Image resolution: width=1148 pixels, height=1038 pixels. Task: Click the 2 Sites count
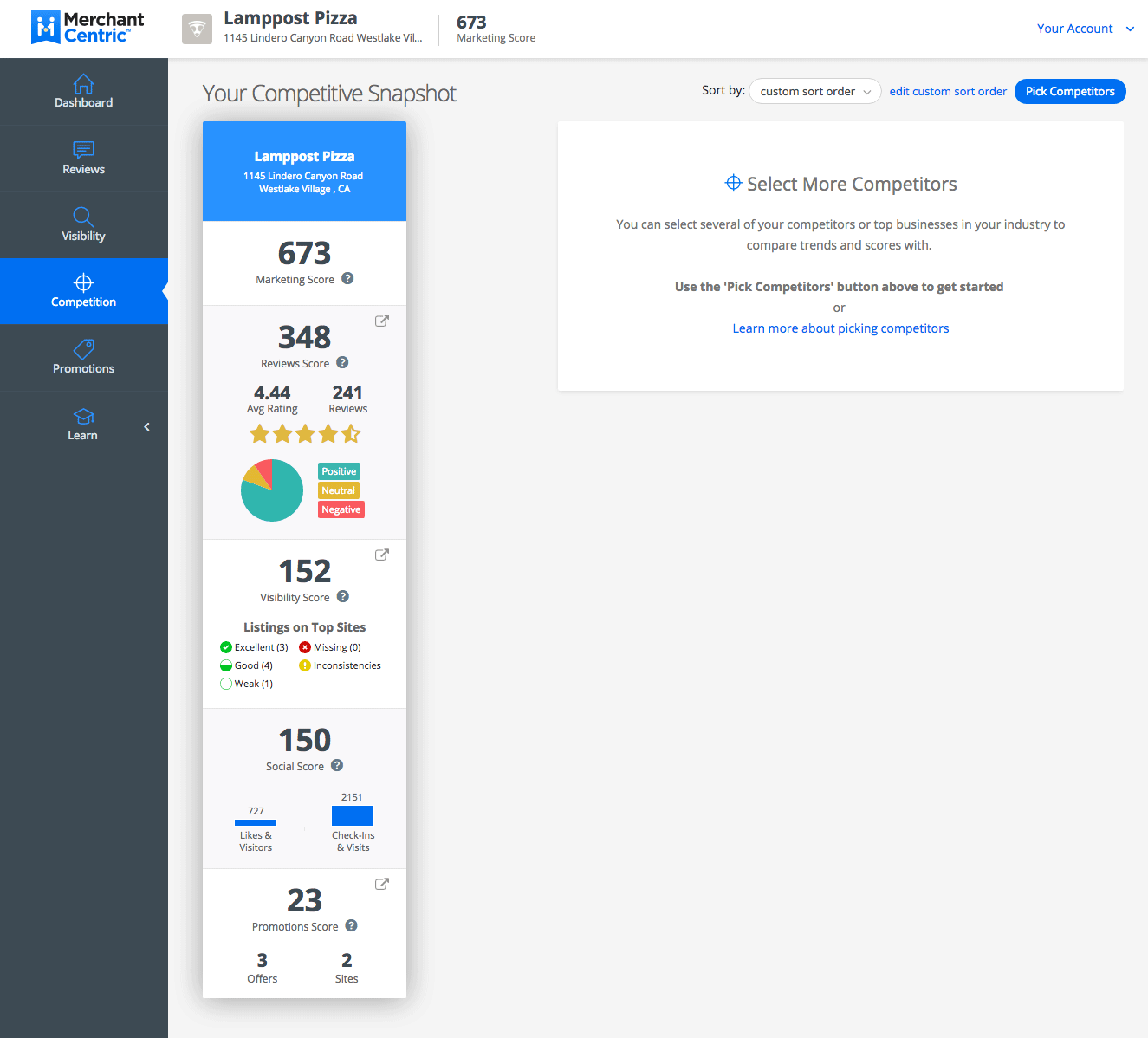coord(347,968)
